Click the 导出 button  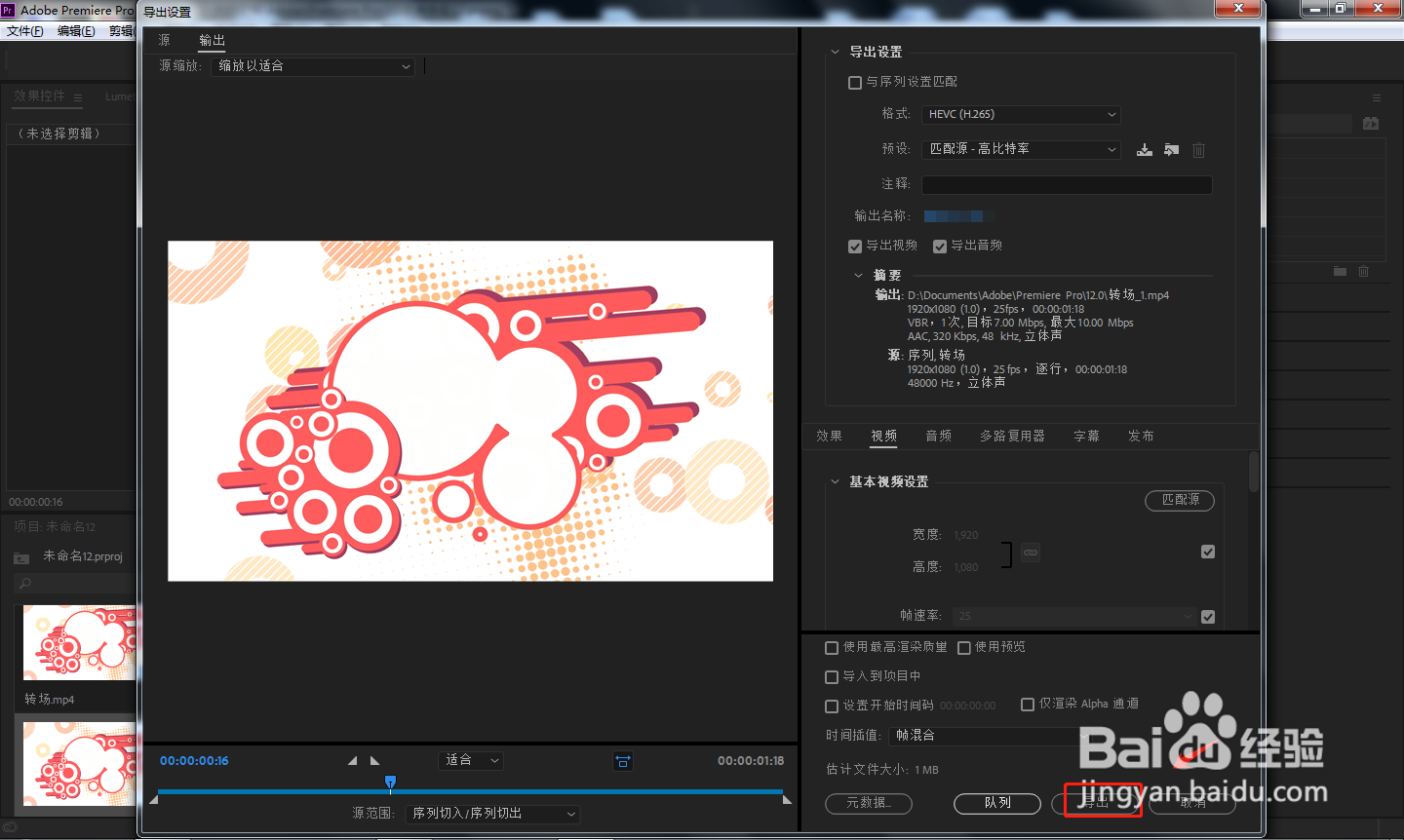coord(1097,803)
